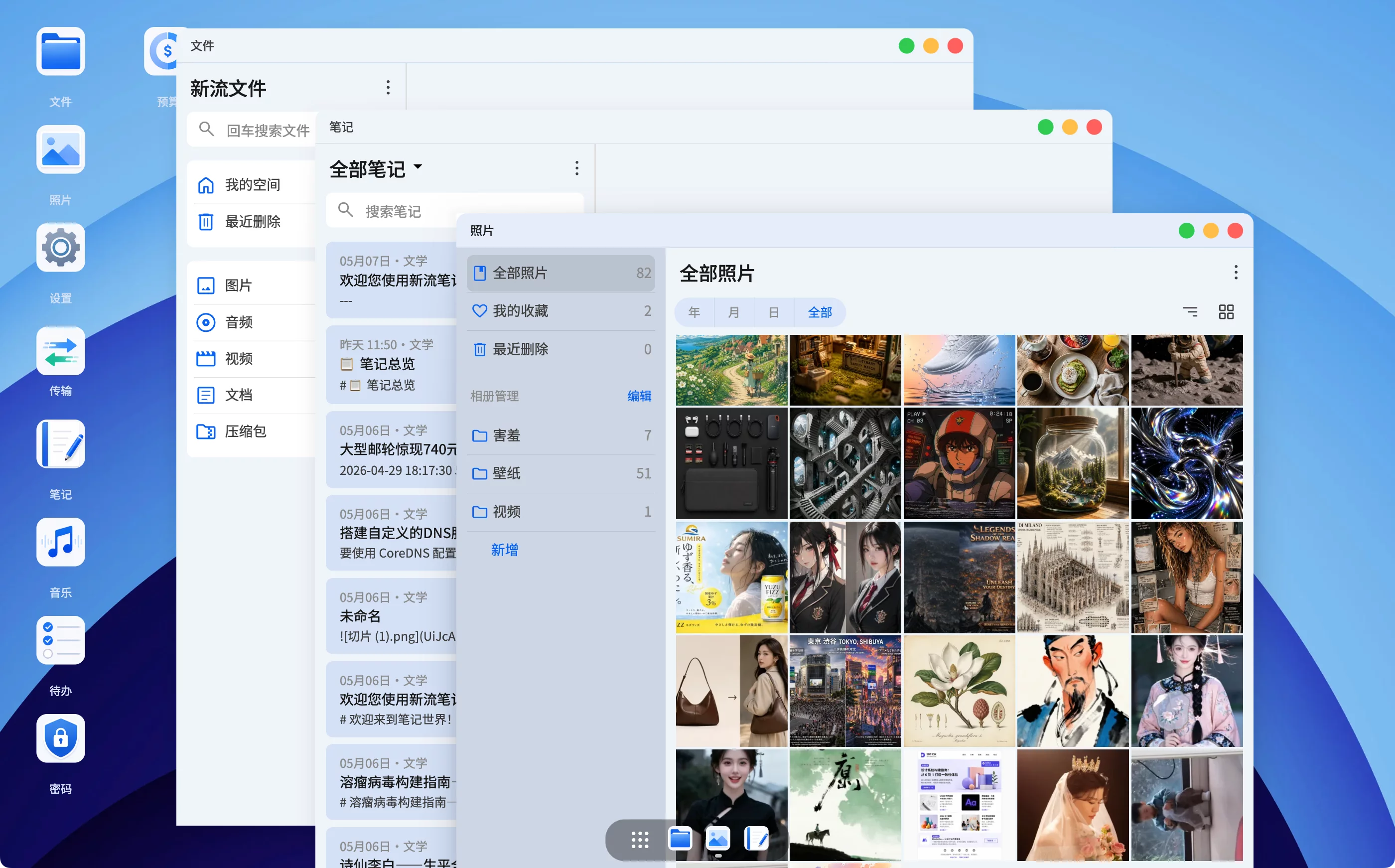Switch to the 日 view tab

point(774,312)
